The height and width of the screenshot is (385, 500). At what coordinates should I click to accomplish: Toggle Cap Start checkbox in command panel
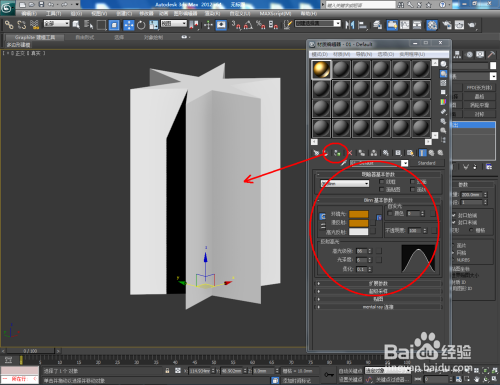454,215
